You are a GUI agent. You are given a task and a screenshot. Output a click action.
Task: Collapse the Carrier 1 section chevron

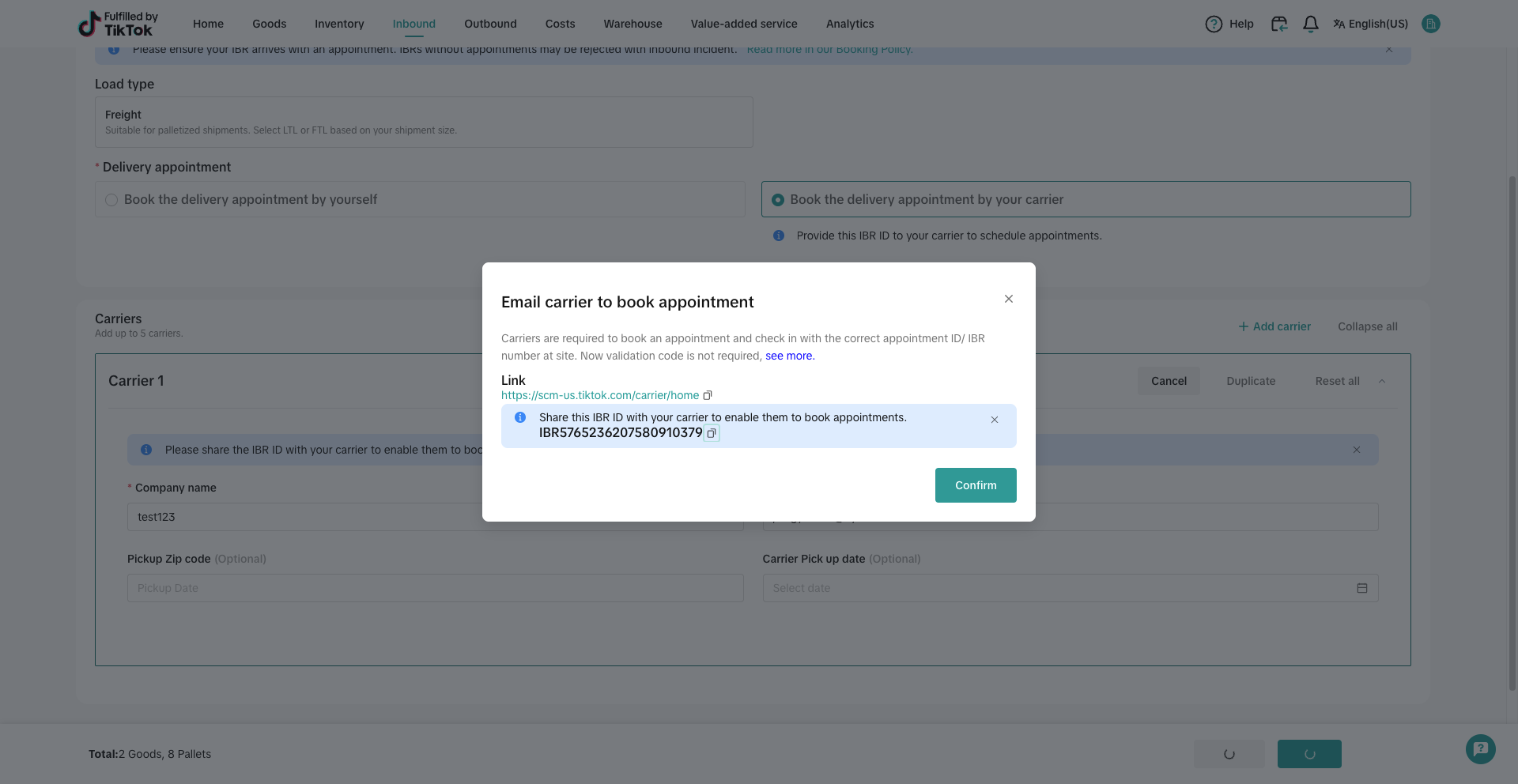(1382, 381)
